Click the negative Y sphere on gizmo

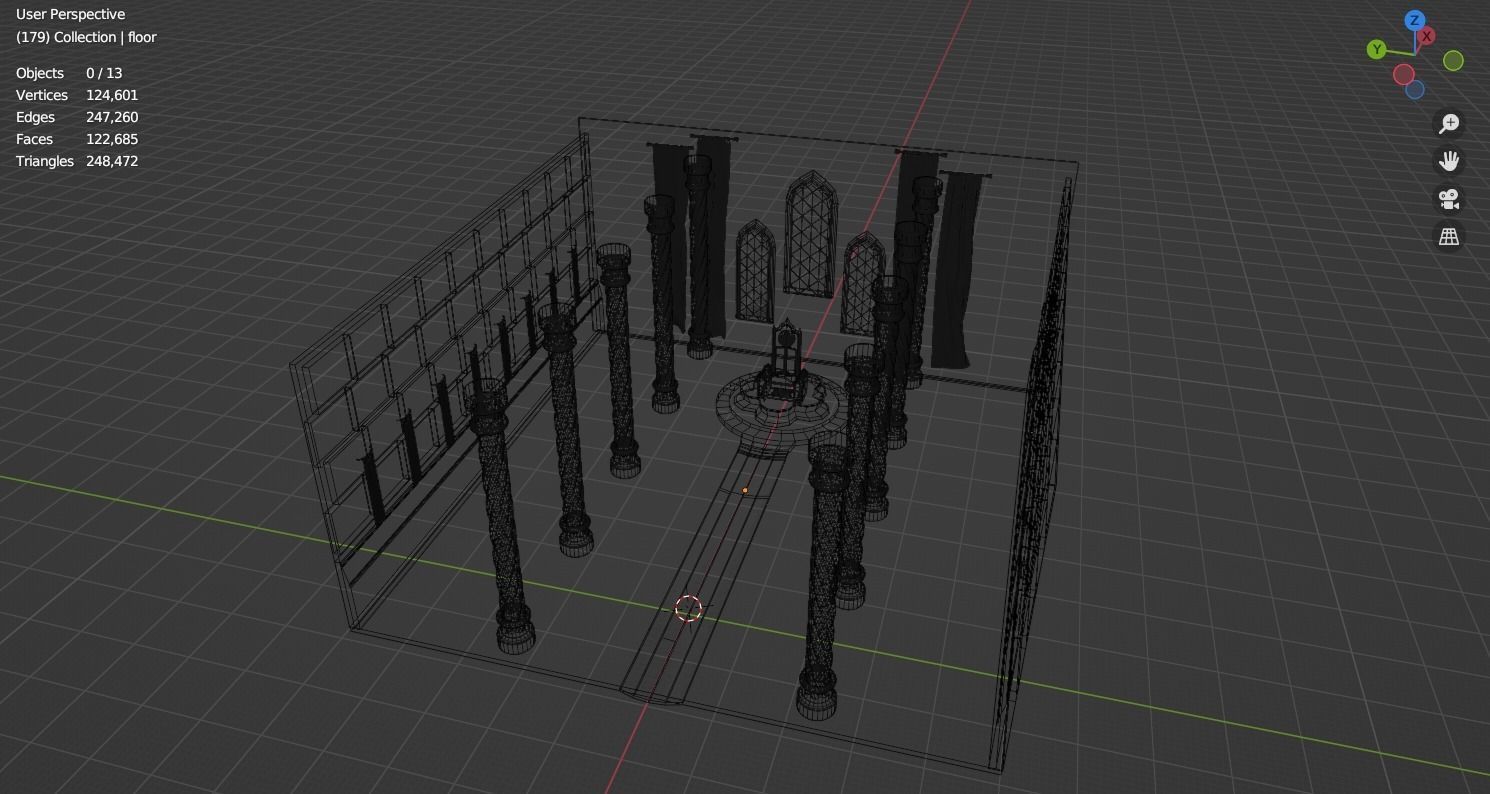point(1453,61)
